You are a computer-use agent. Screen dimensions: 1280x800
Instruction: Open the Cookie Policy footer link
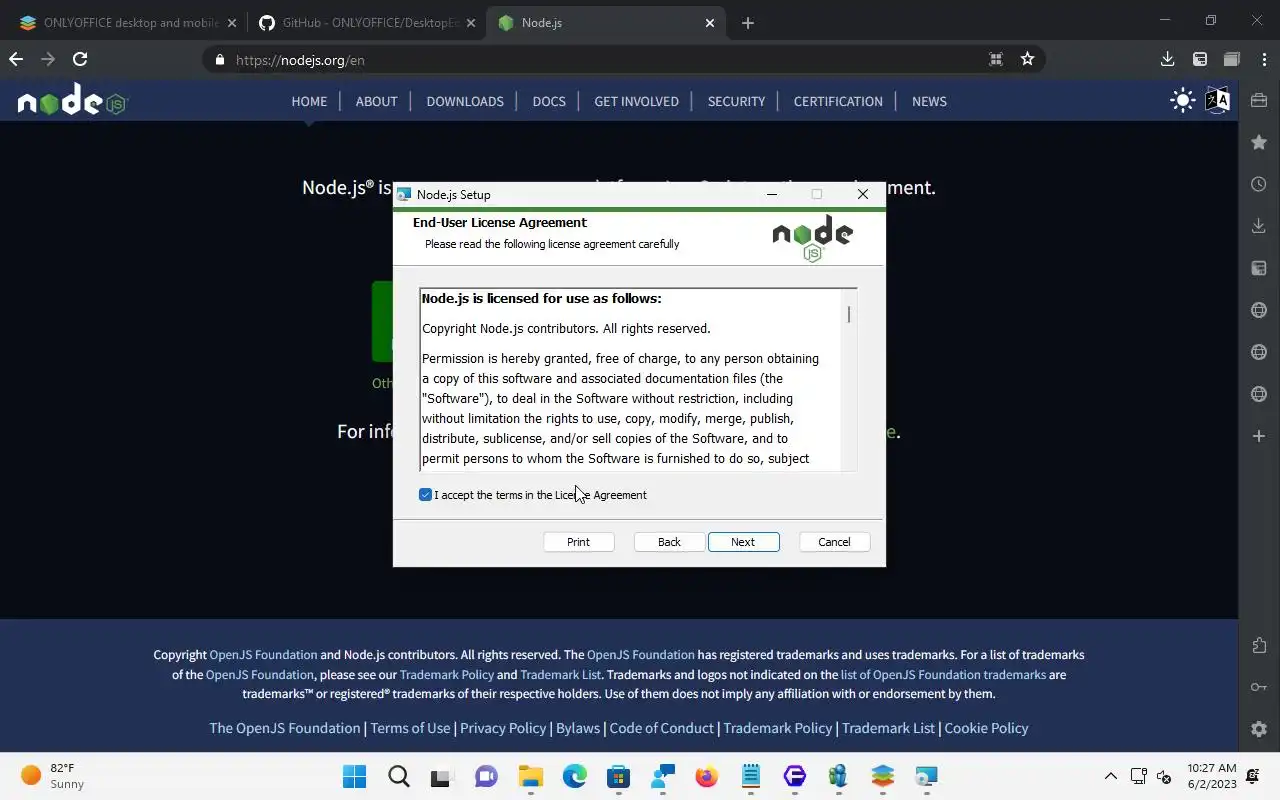point(986,727)
